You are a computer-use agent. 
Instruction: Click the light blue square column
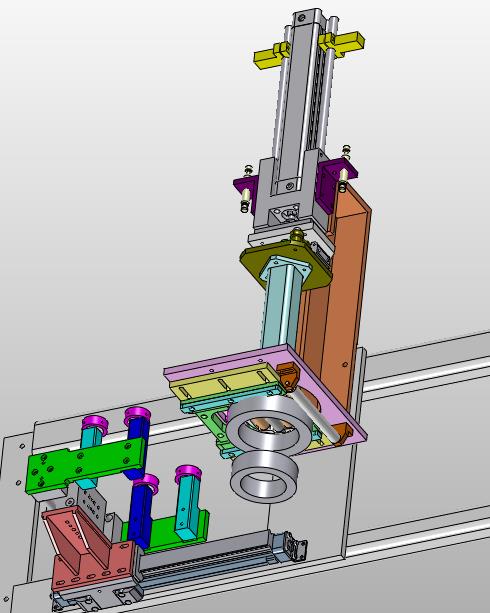click(x=281, y=305)
